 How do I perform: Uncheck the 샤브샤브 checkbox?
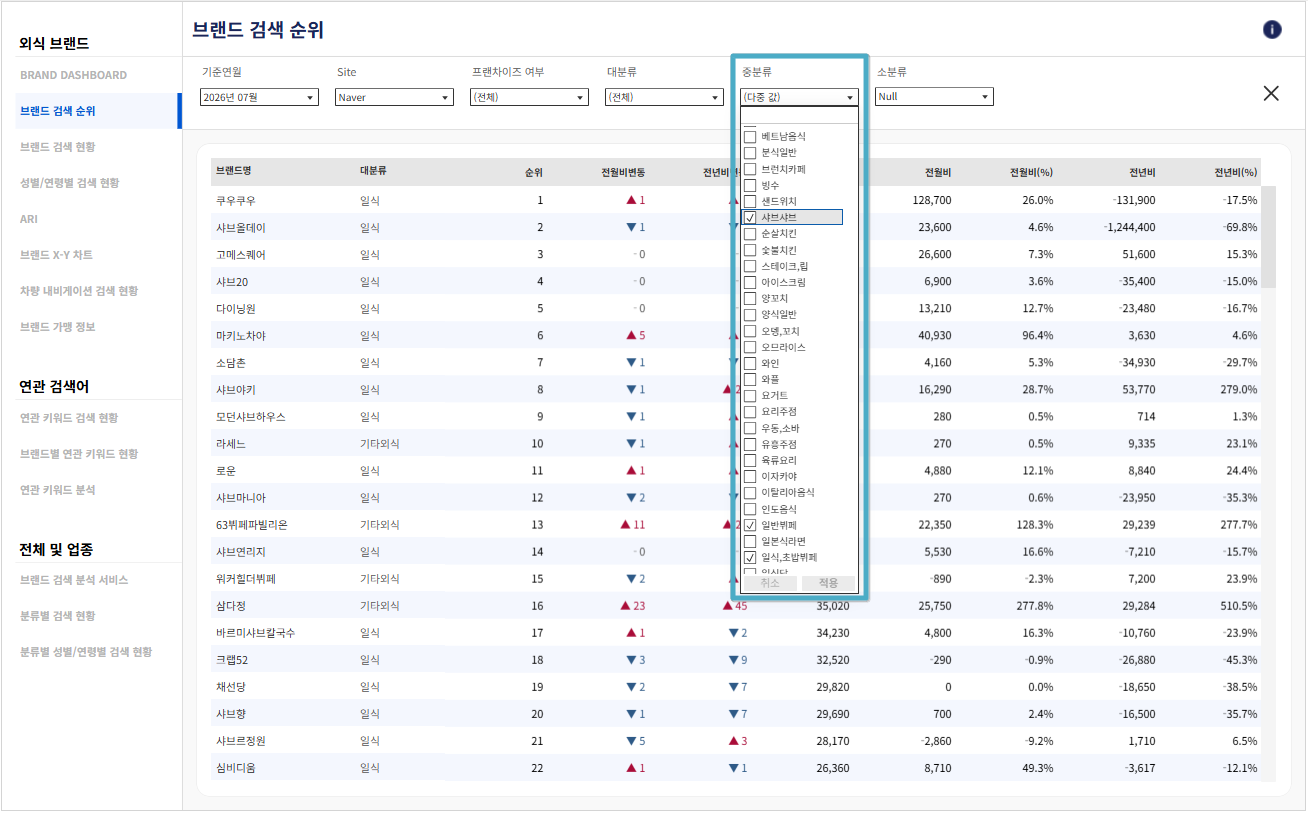750,217
